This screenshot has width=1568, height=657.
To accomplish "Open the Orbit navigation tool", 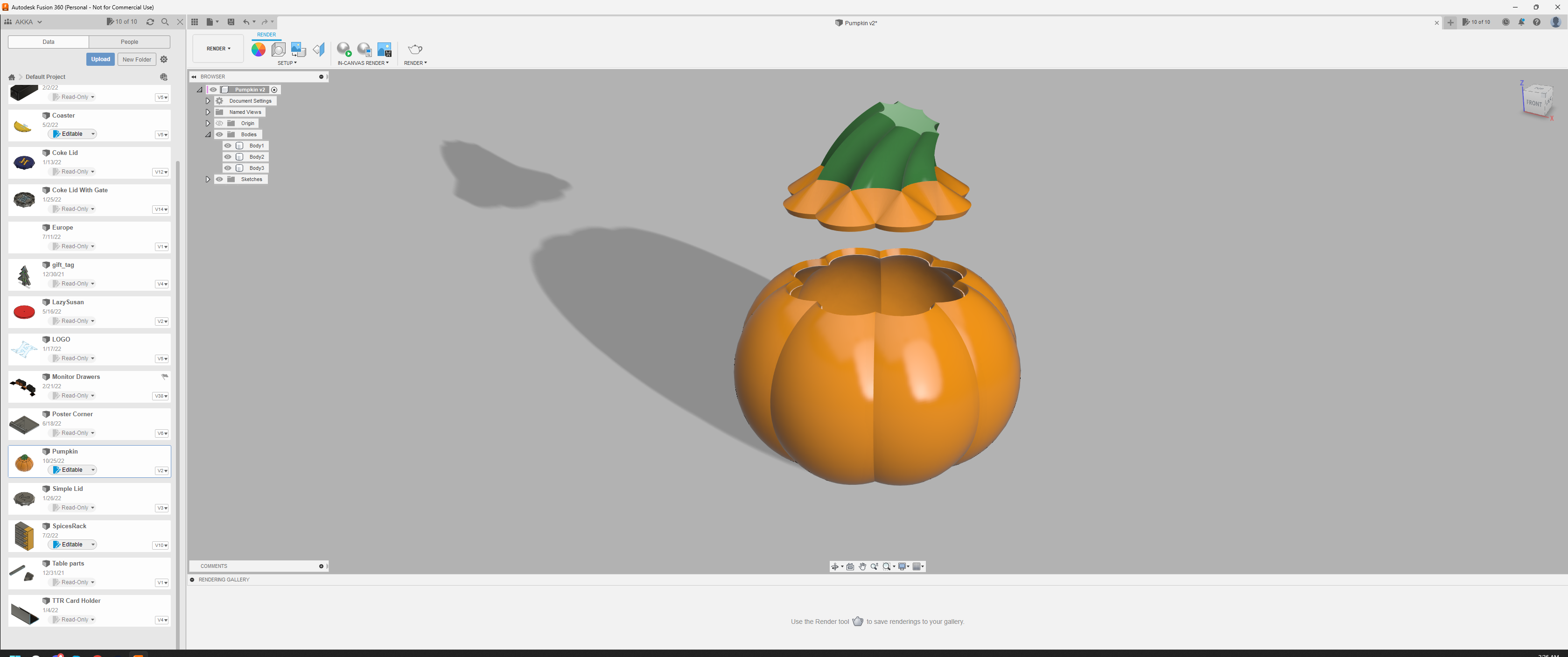I will pos(835,567).
